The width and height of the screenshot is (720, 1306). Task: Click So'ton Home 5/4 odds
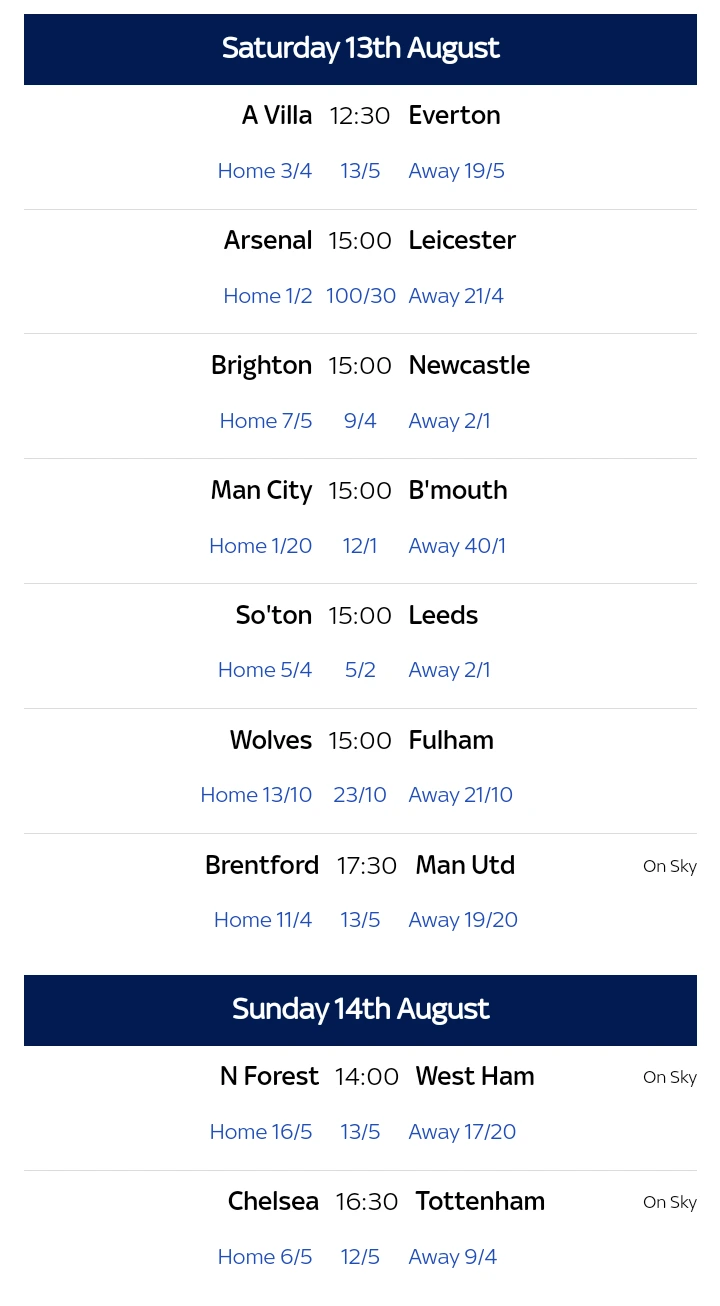coord(265,670)
